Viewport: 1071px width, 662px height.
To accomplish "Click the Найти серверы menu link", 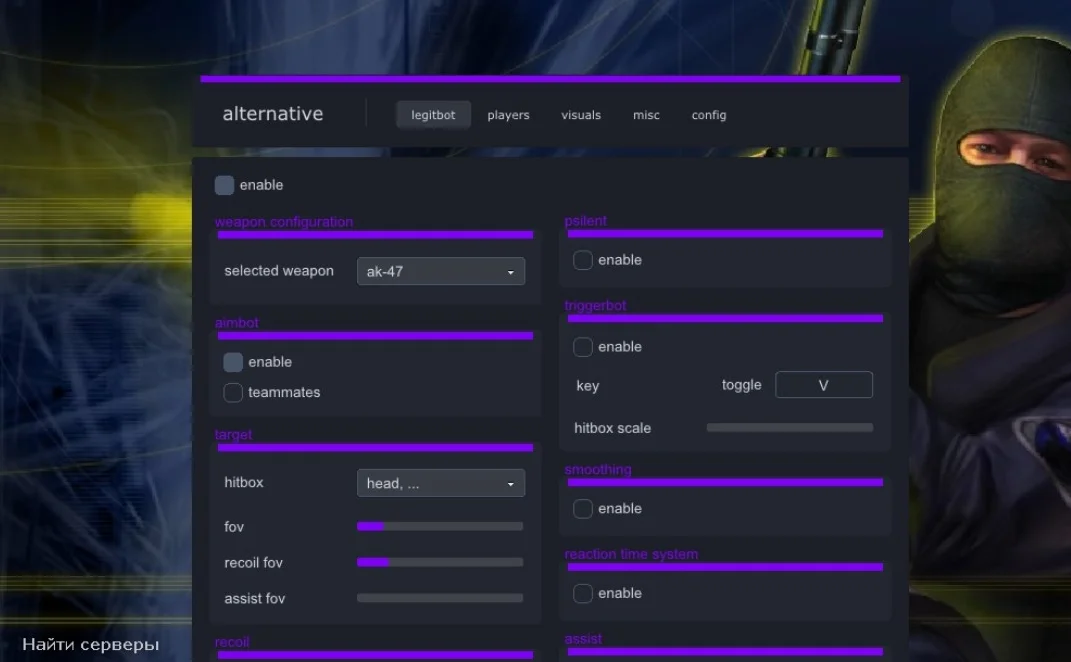I will click(x=91, y=644).
